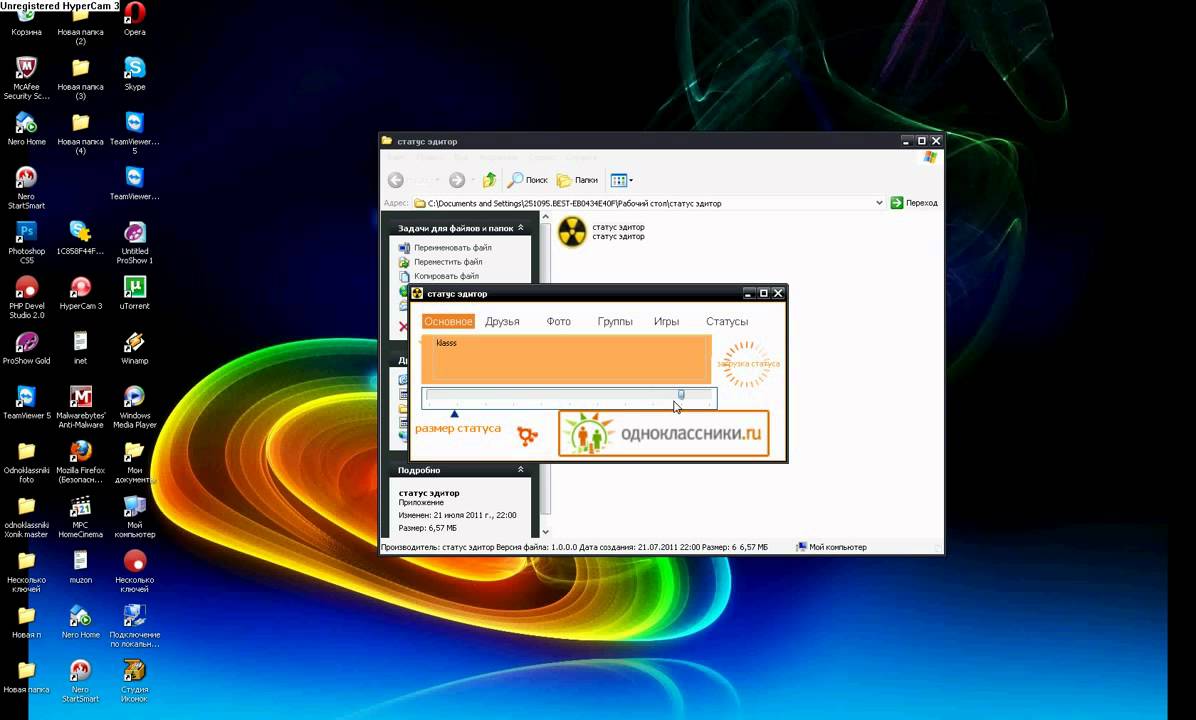This screenshot has width=1196, height=720.
Task: Click Переместить файл task link
Action: tap(448, 262)
